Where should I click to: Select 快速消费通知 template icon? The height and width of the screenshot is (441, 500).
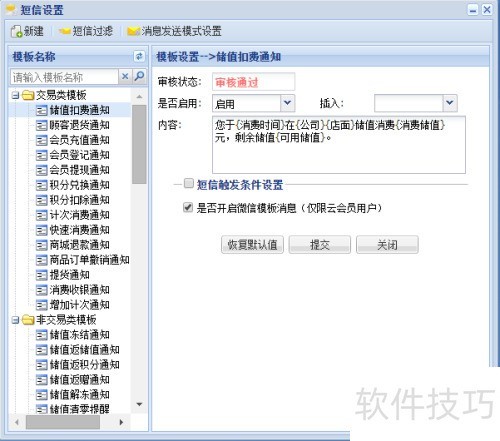41,230
